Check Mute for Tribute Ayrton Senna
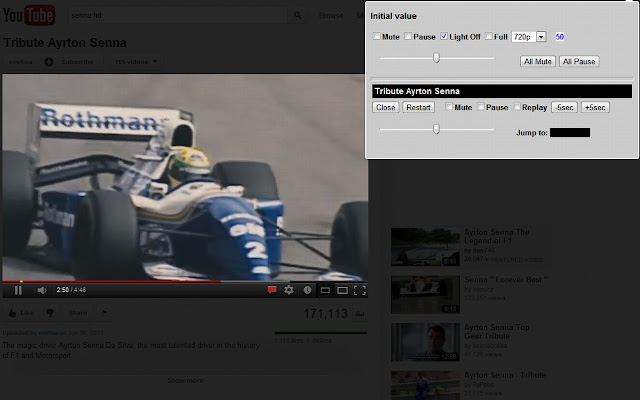The width and height of the screenshot is (640, 400). click(x=449, y=107)
